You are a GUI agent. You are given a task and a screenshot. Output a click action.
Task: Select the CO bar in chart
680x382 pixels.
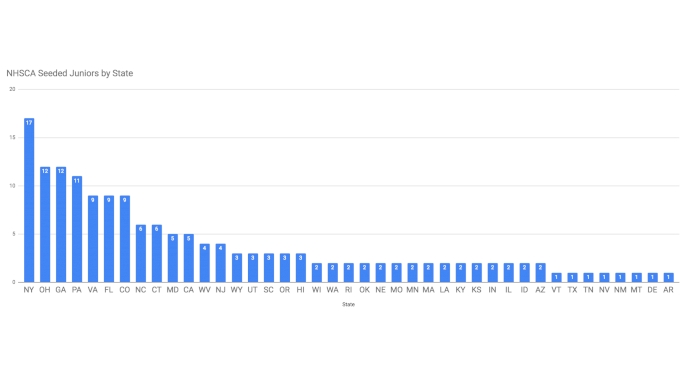(125, 239)
